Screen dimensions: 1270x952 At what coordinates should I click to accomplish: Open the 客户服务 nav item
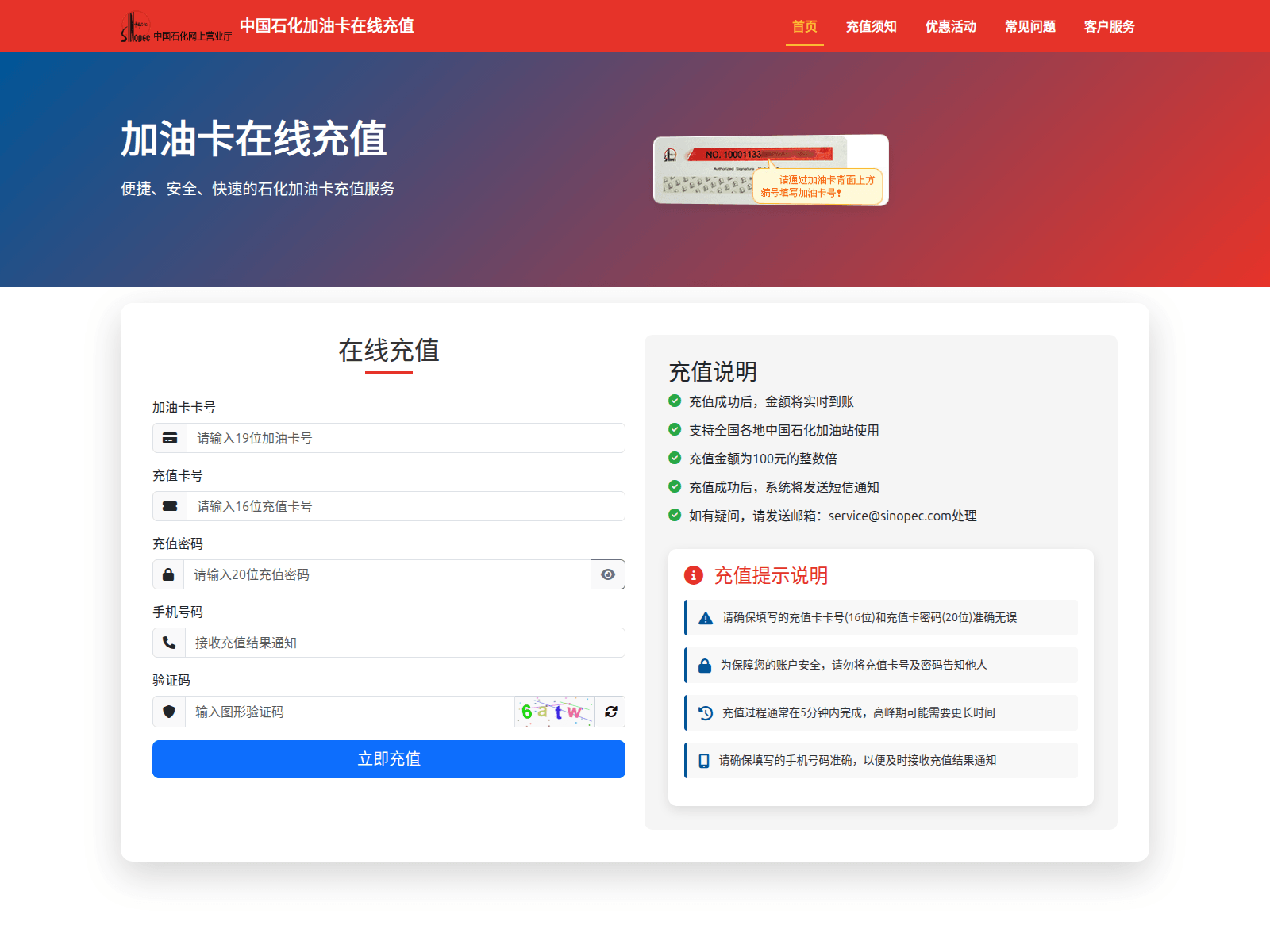(1110, 26)
